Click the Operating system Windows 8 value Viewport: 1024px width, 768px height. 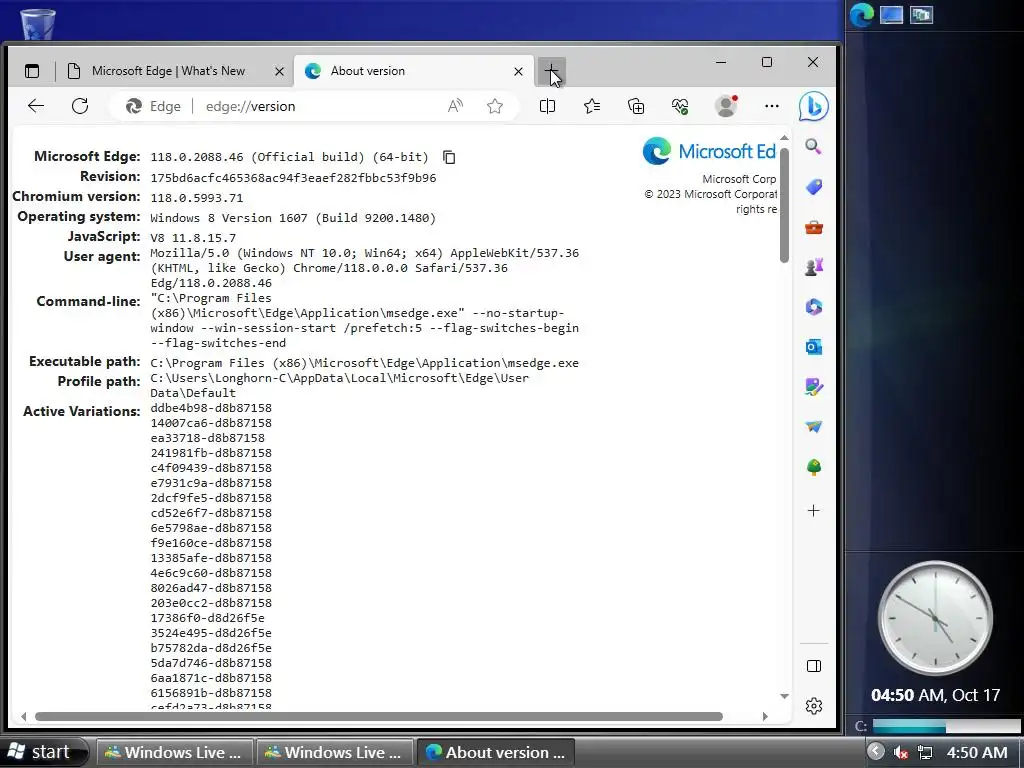[293, 218]
